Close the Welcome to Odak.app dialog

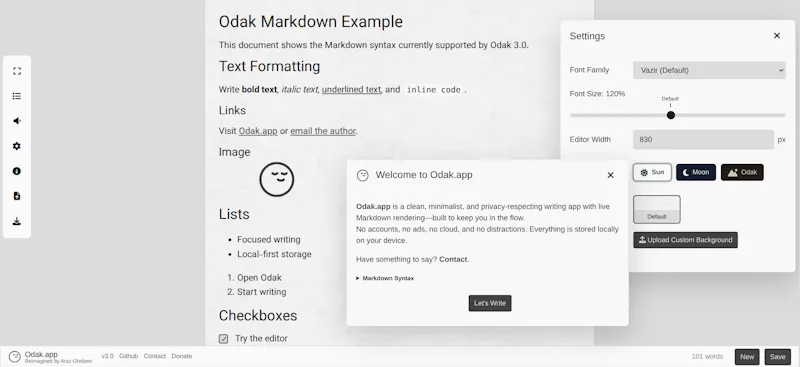click(x=610, y=175)
